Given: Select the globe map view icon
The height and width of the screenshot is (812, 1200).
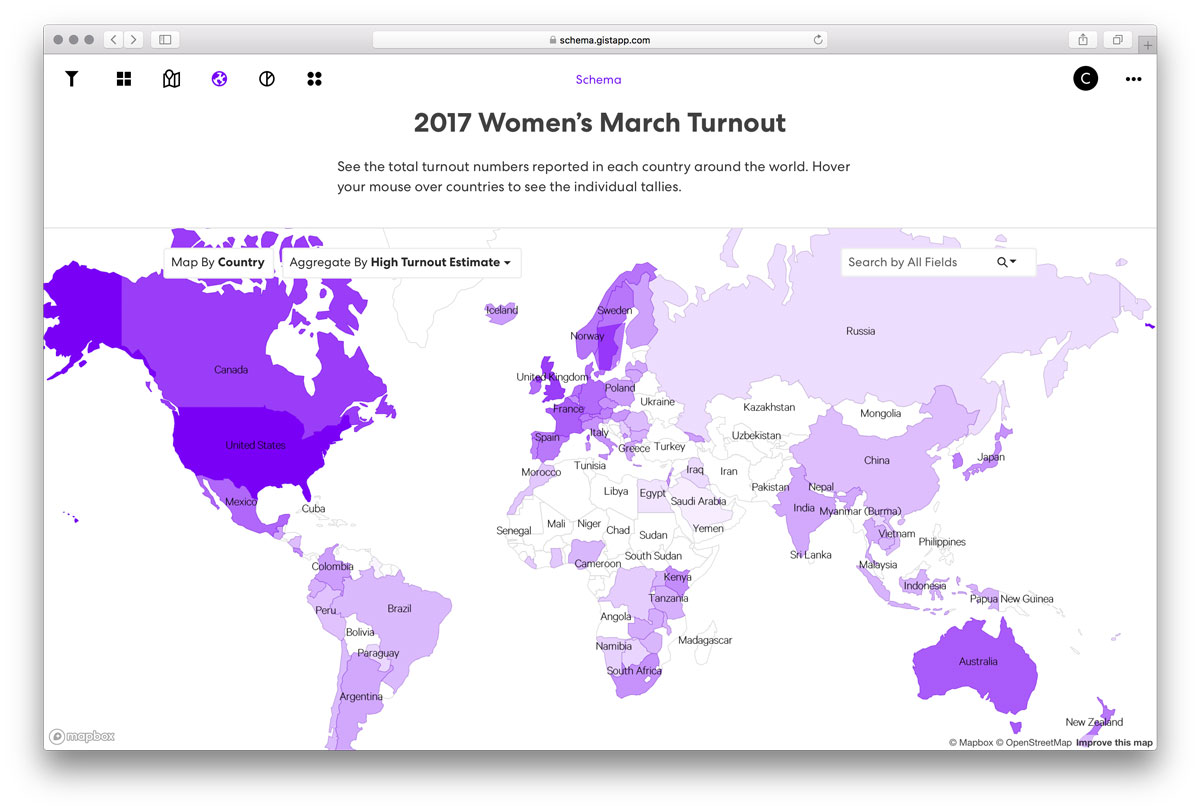Looking at the screenshot, I should point(219,79).
